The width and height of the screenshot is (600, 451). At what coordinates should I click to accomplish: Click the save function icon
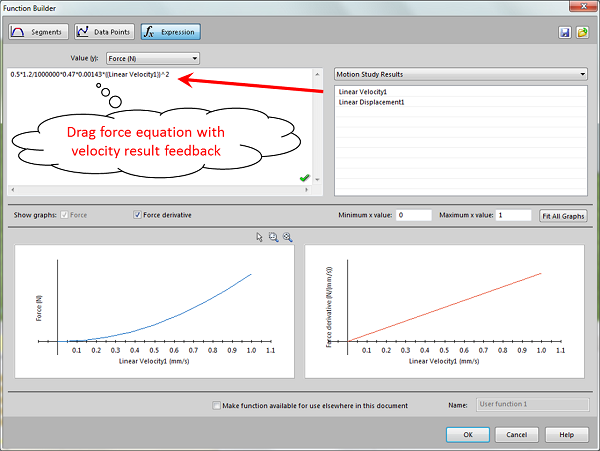pyautogui.click(x=565, y=33)
